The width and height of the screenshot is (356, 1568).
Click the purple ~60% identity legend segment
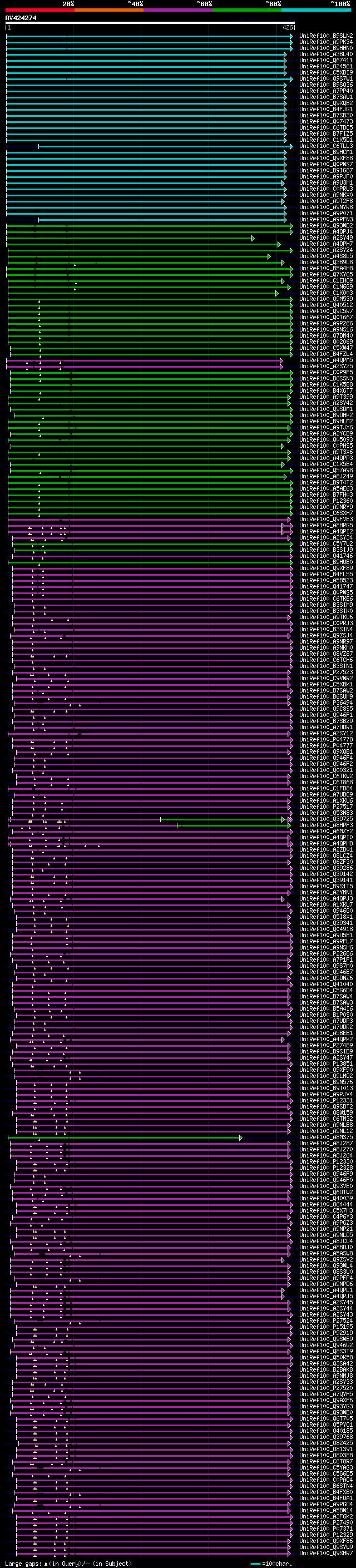click(x=177, y=10)
